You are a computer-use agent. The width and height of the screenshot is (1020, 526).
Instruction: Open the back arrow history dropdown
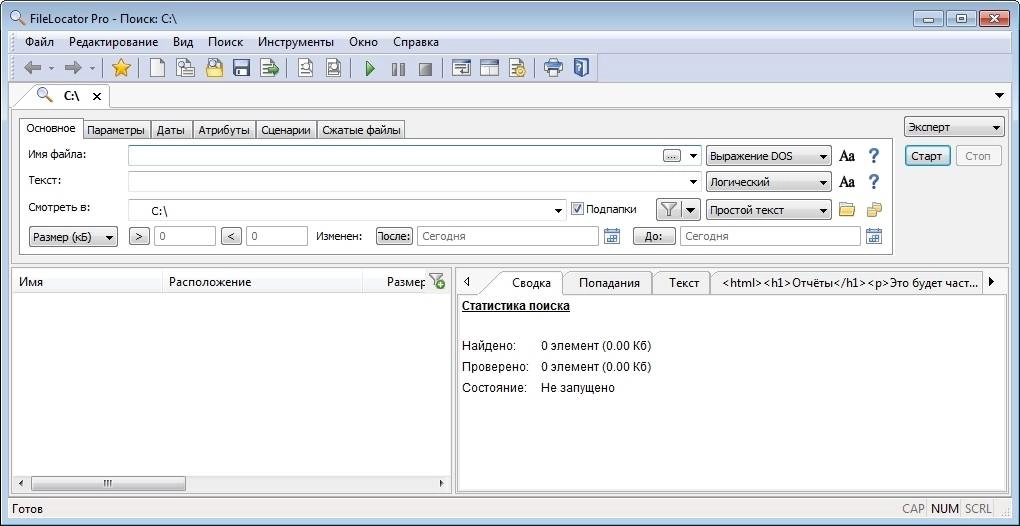[x=51, y=68]
